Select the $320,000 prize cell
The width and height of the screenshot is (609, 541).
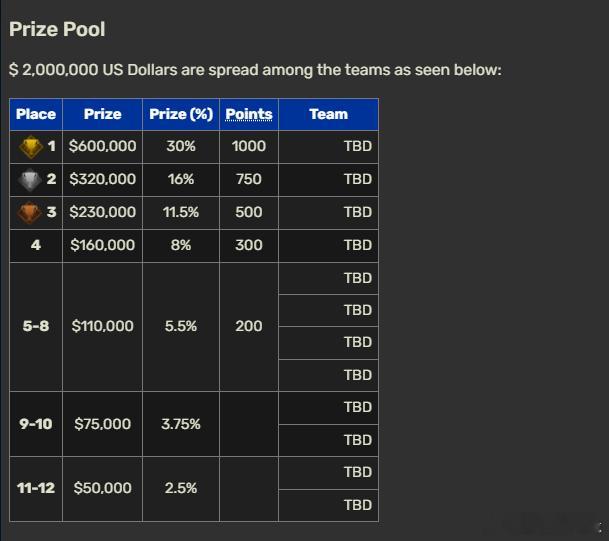click(x=103, y=179)
